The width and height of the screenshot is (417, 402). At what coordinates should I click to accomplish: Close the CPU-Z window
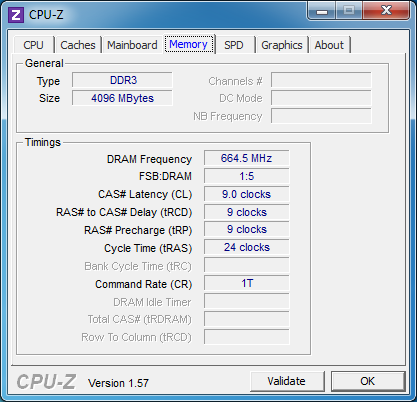(x=386, y=11)
